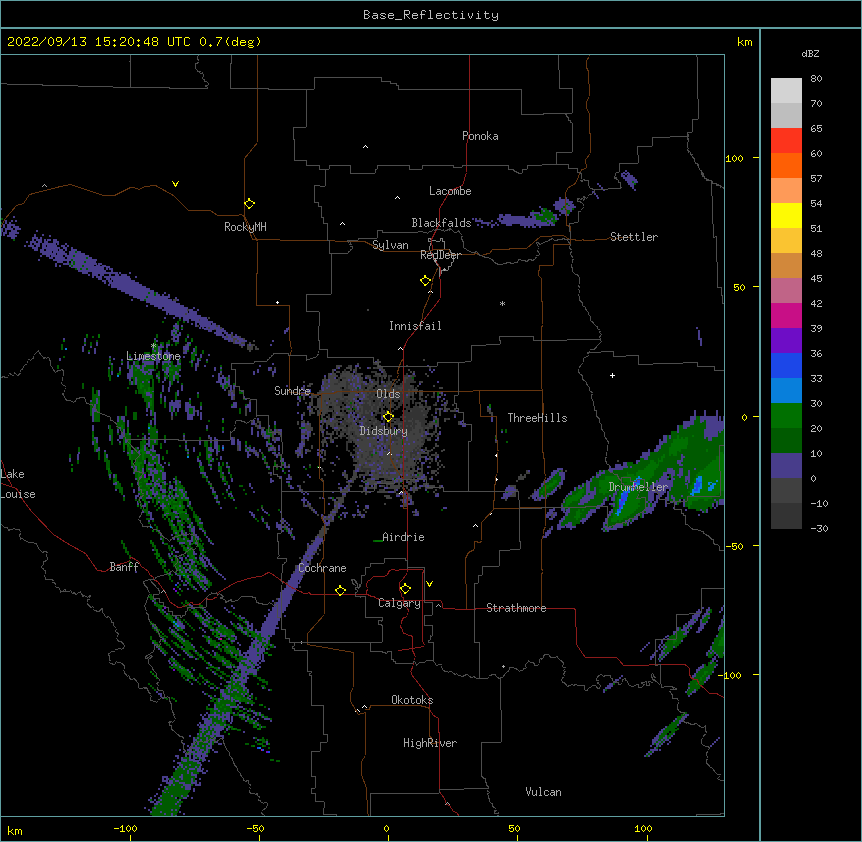Click the Stettler city label
The width and height of the screenshot is (862, 842).
634,237
